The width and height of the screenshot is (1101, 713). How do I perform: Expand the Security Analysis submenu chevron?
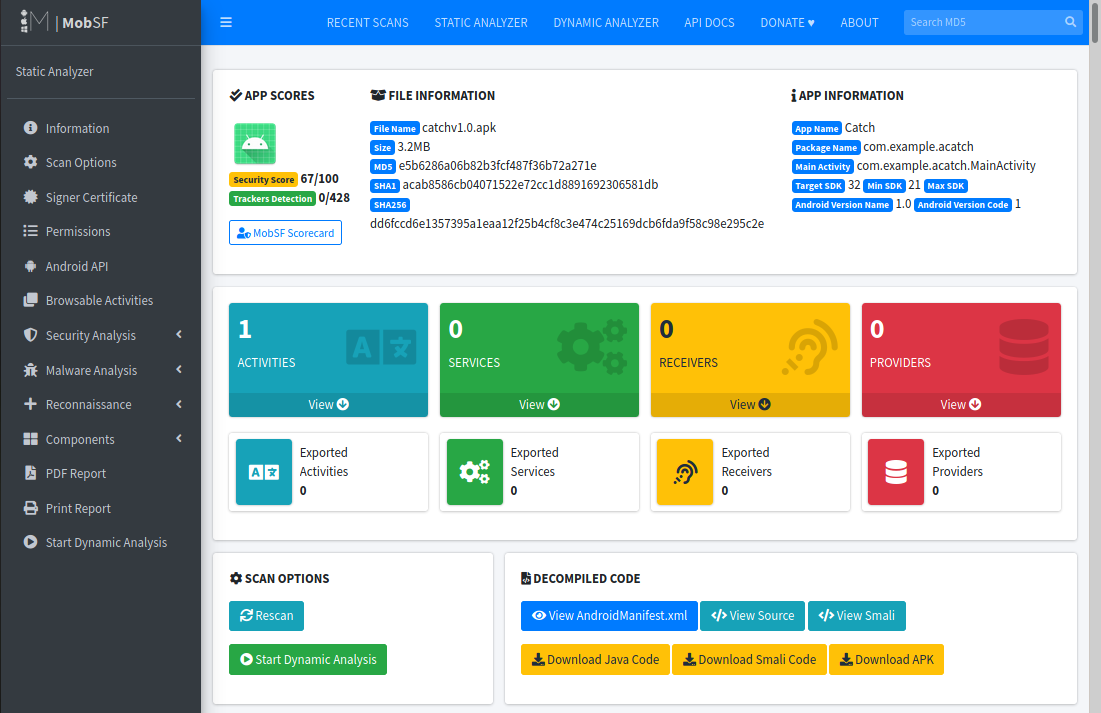(x=179, y=334)
